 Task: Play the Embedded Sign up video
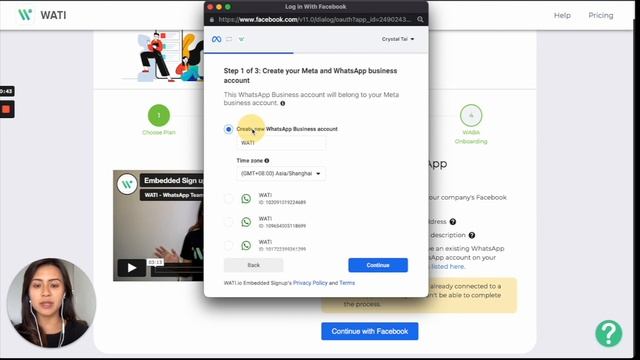coord(132,268)
